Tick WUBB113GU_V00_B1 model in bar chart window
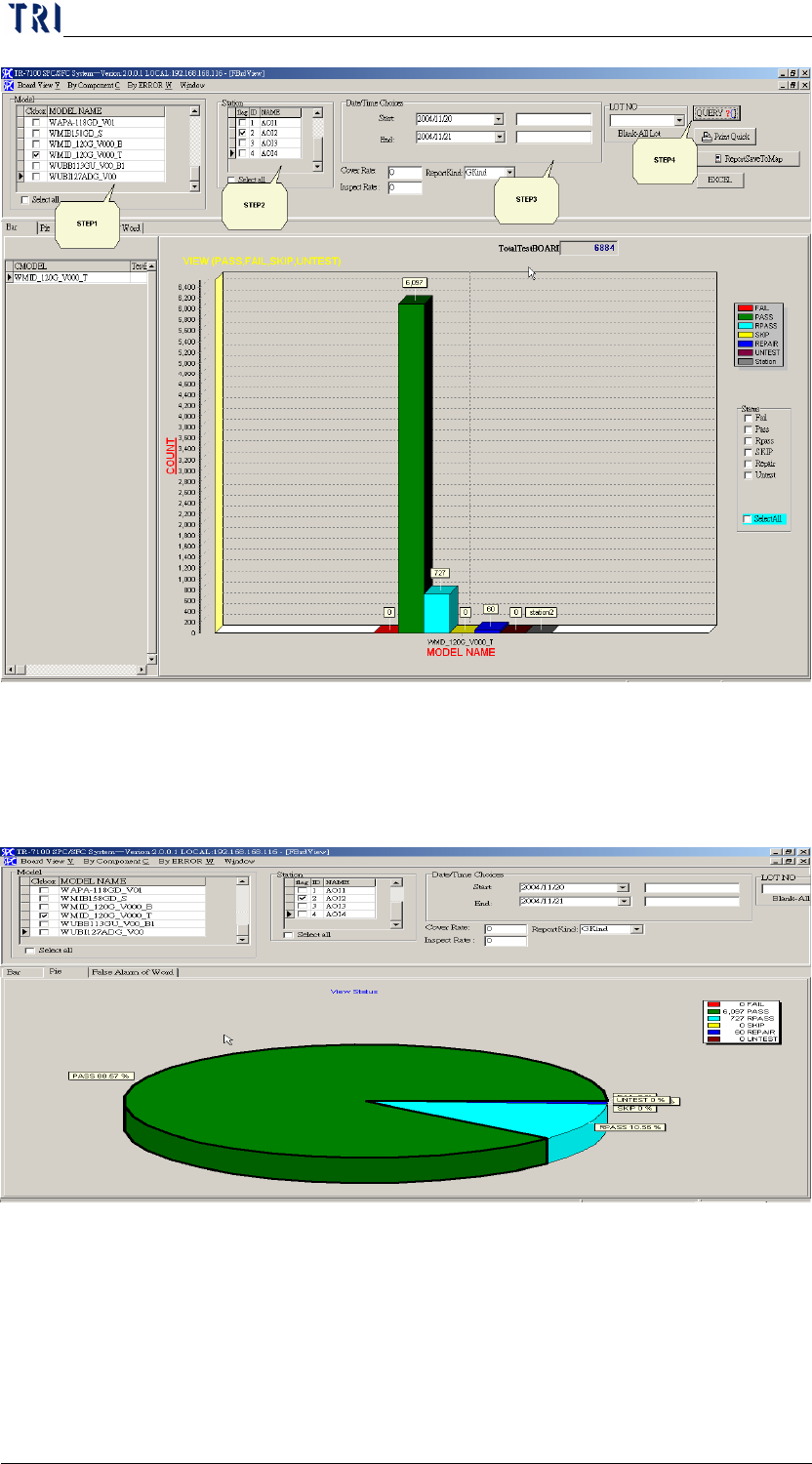812x1464 pixels. pyautogui.click(x=36, y=165)
